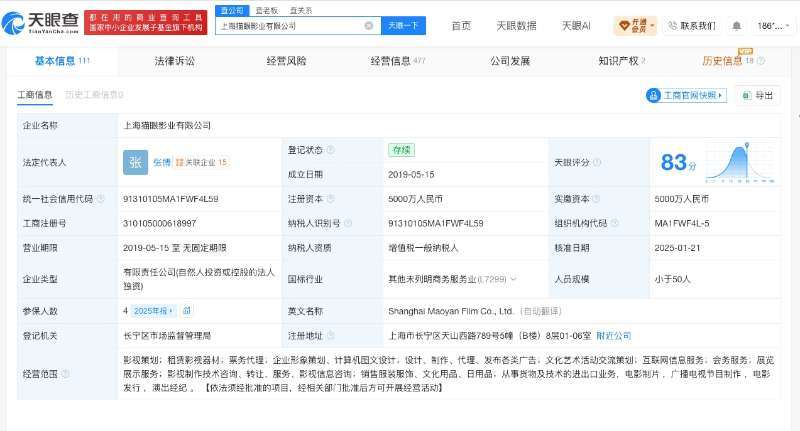
Task: Select the 工商信息 sub-tab
Action: (x=35, y=95)
